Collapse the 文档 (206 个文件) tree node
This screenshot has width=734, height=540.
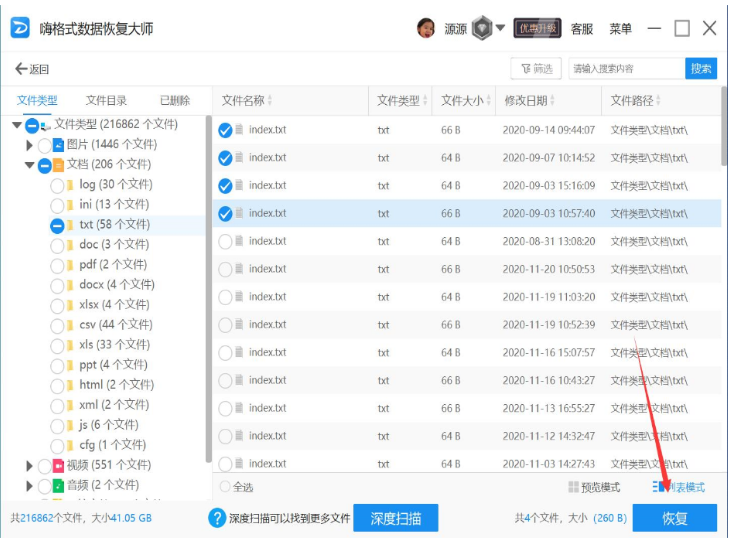tap(29, 165)
